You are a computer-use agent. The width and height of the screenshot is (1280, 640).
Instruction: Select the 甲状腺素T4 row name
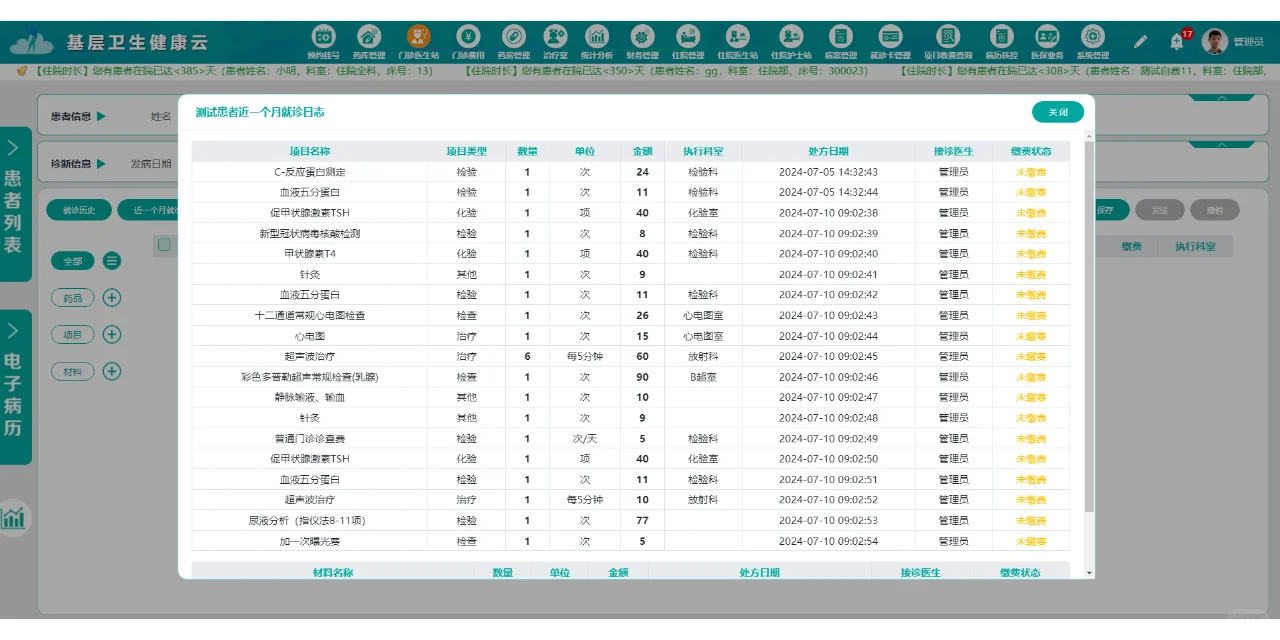pyautogui.click(x=309, y=254)
